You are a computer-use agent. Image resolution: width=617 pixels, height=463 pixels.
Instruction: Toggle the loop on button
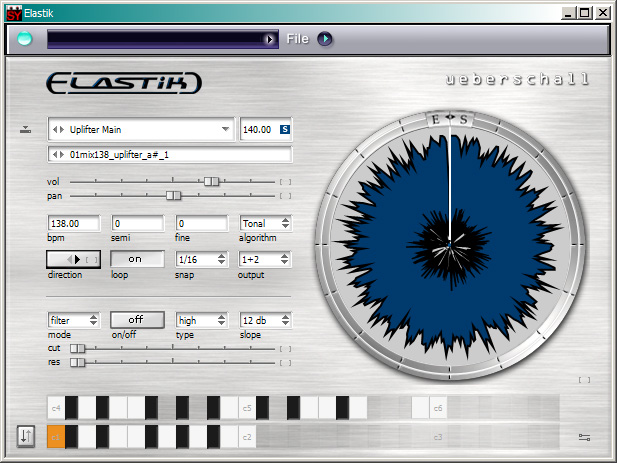pos(137,259)
